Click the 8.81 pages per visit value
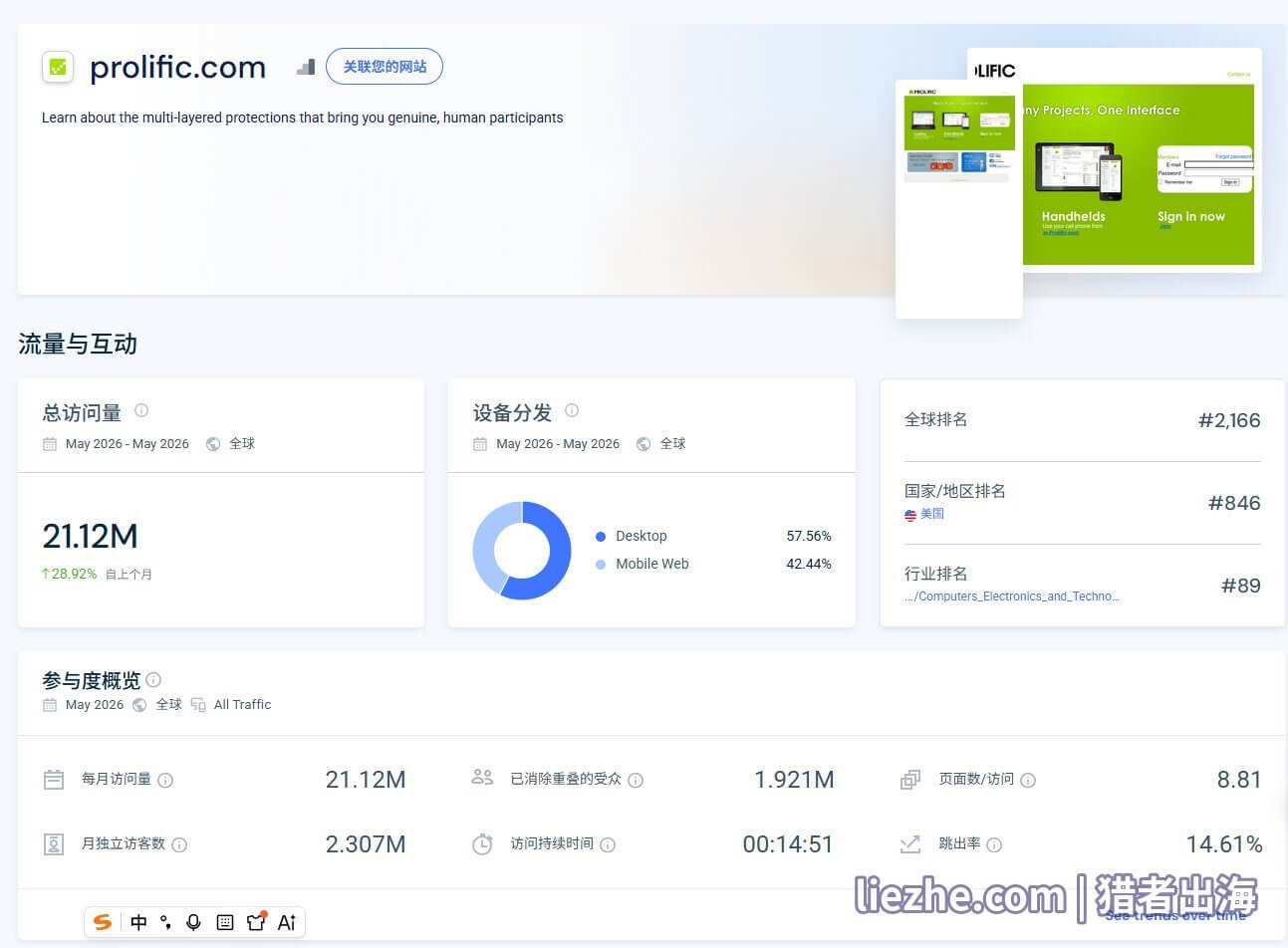Screen dimensions: 1288x948 pos(1239,781)
